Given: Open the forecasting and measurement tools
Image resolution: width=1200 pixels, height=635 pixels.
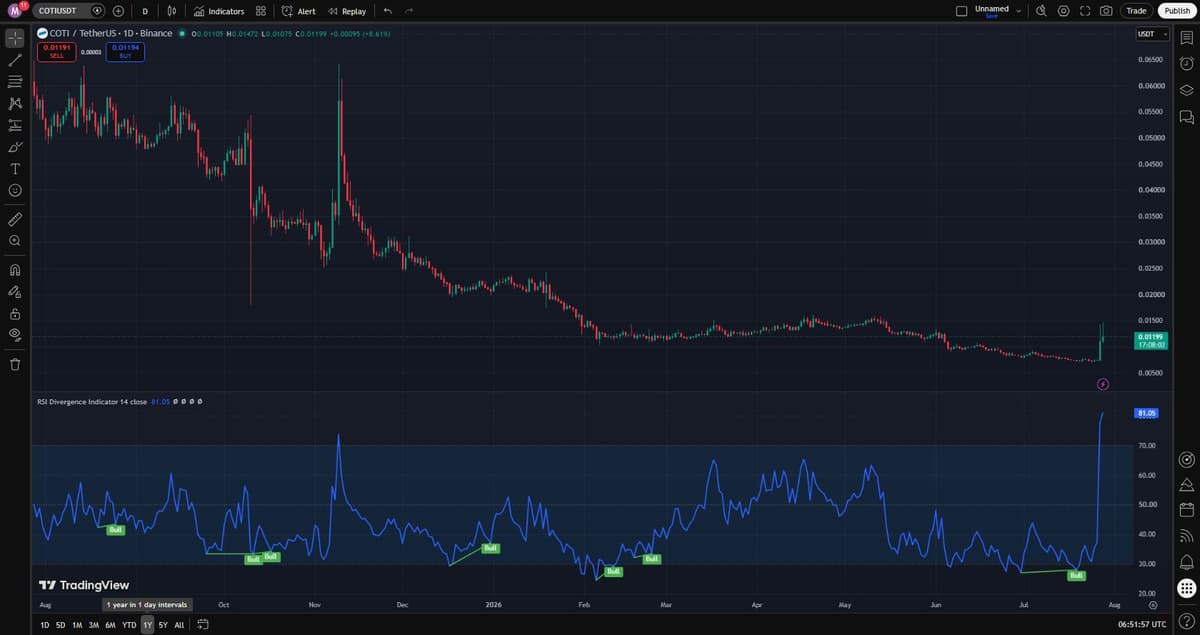Looking at the screenshot, I should pyautogui.click(x=15, y=125).
